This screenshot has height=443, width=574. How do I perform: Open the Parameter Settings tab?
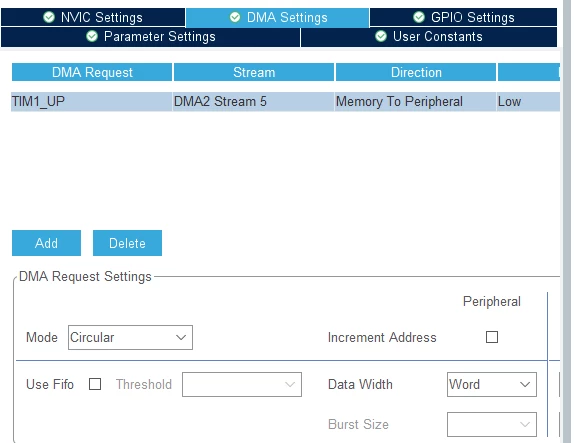coord(150,37)
